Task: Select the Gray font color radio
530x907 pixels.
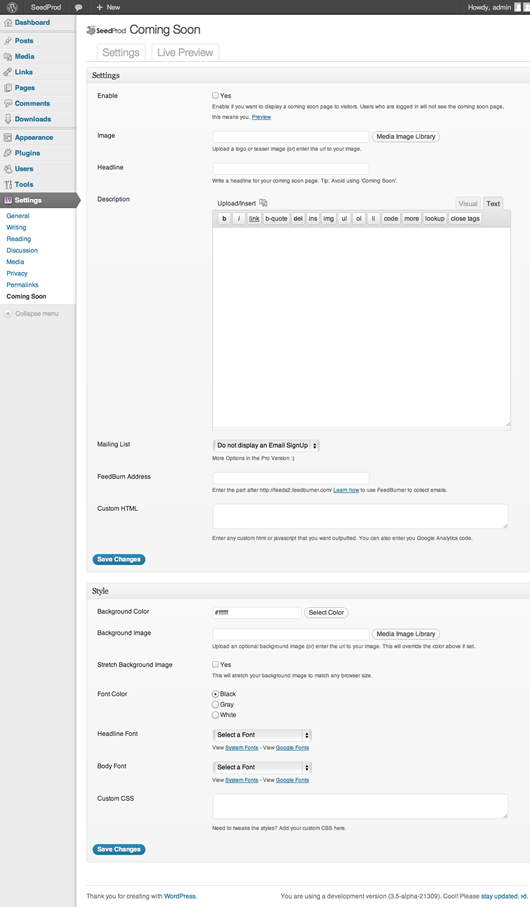Action: (x=215, y=705)
